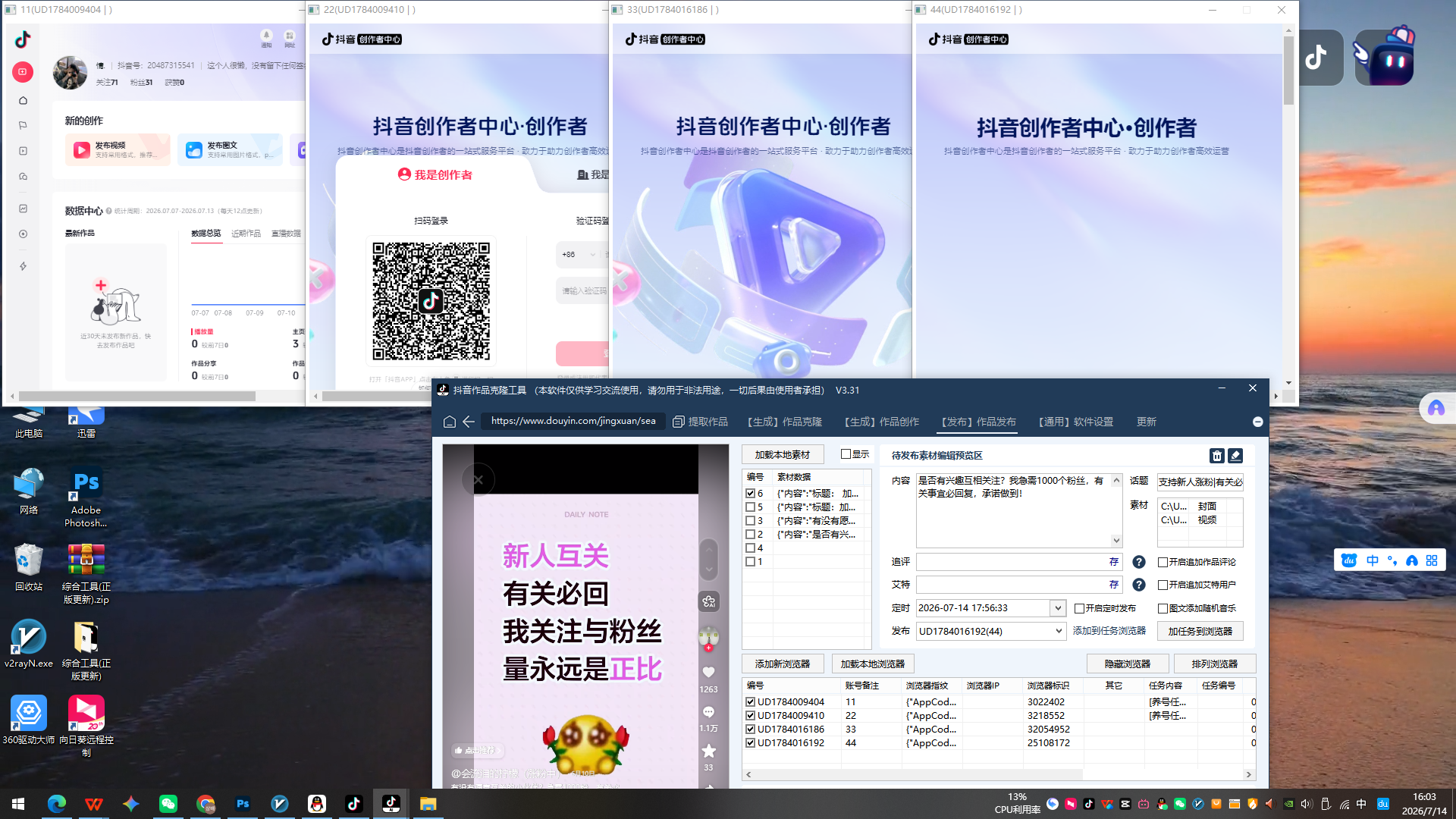Viewport: 1456px width, 819px height.
Task: Click the home icon in the clone tool toolbar
Action: click(450, 422)
